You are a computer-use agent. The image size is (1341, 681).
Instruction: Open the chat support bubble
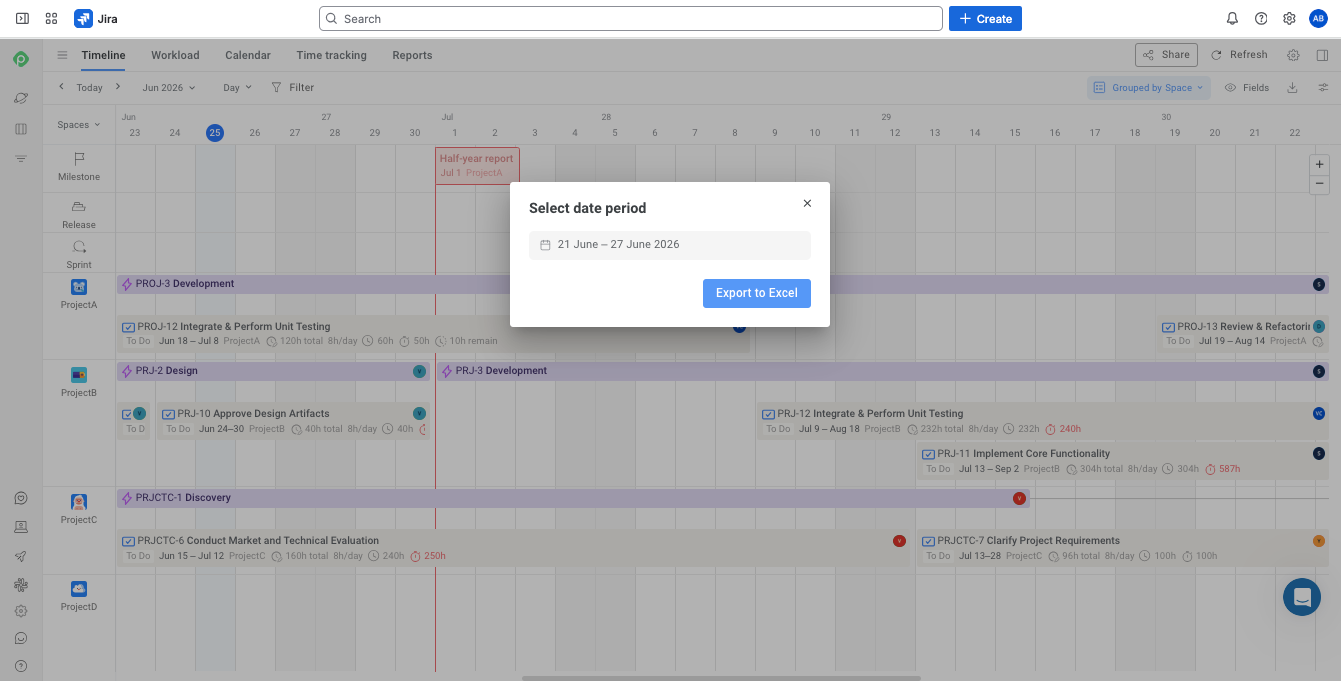(1302, 597)
